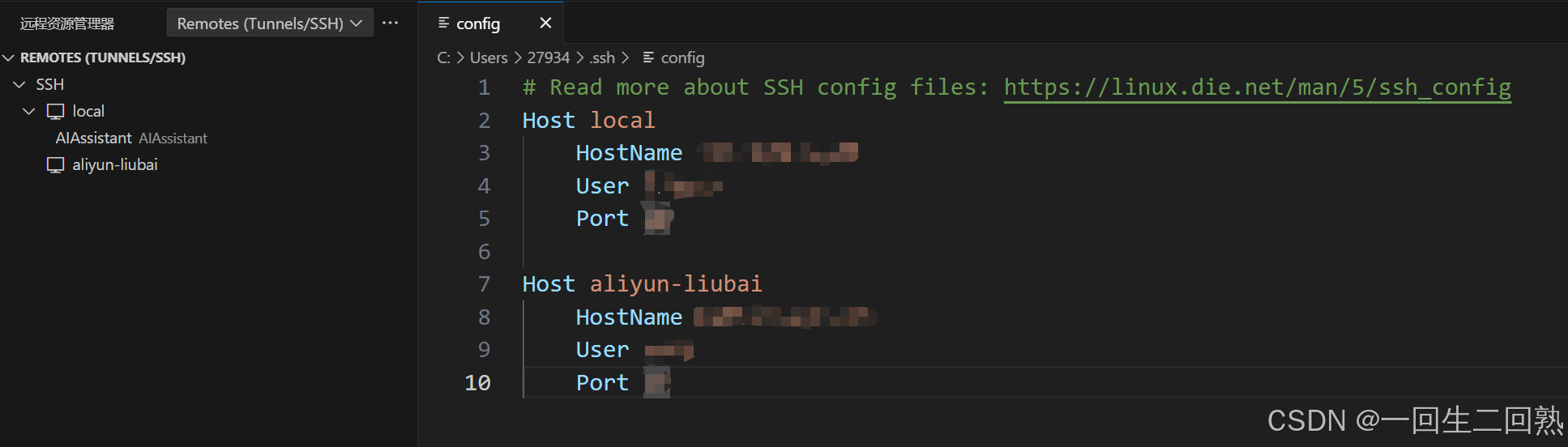Click line number 7 in gutter
This screenshot has width=1568, height=447.
pos(484,284)
